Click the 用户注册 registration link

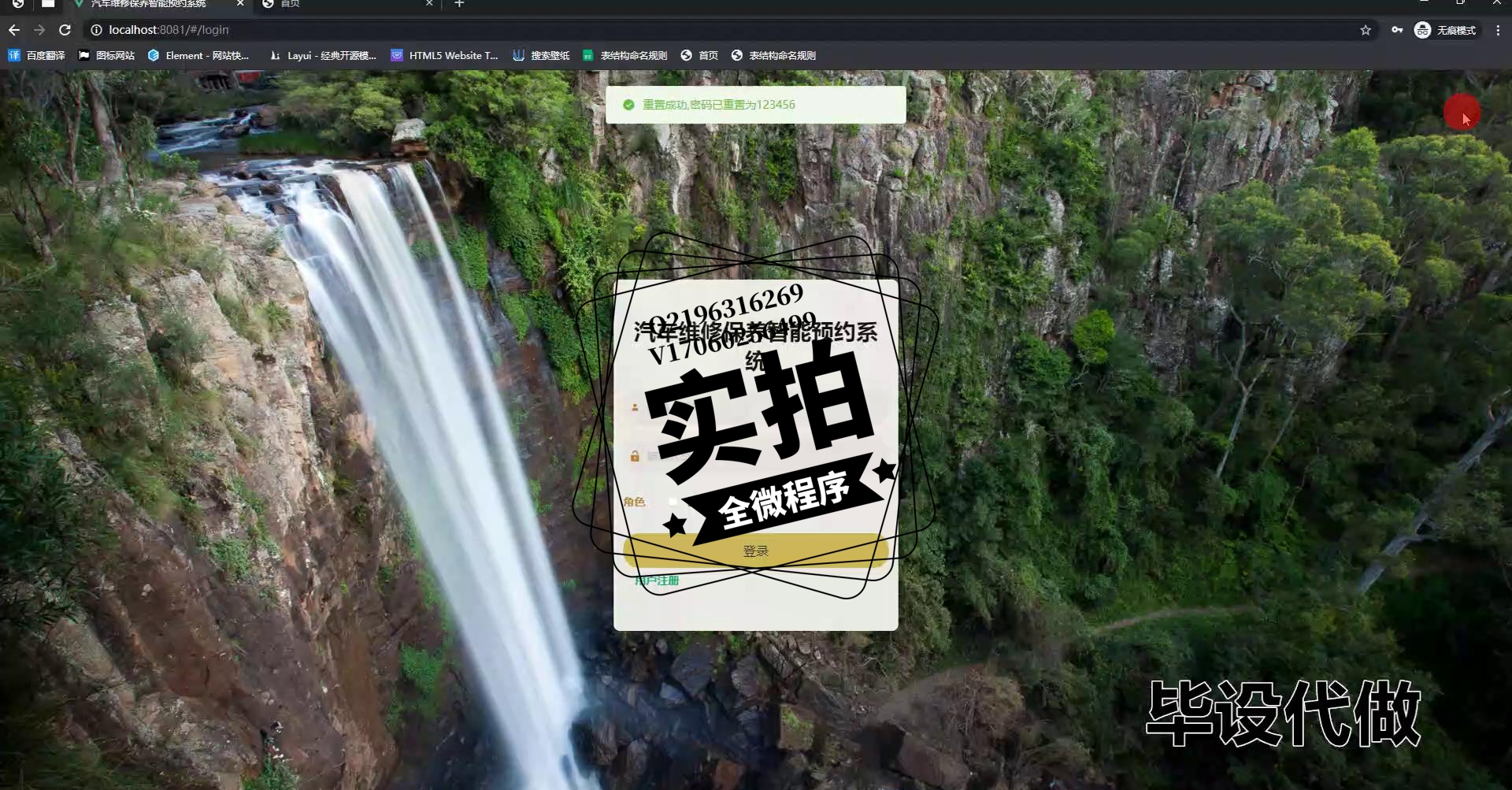(657, 580)
